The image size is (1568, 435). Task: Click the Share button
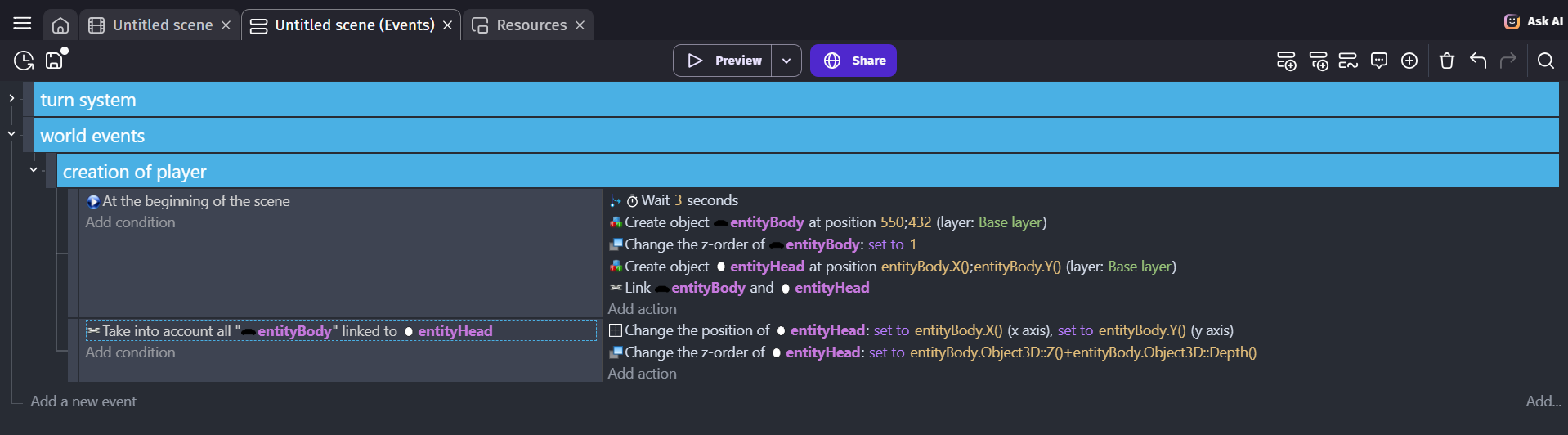point(853,61)
